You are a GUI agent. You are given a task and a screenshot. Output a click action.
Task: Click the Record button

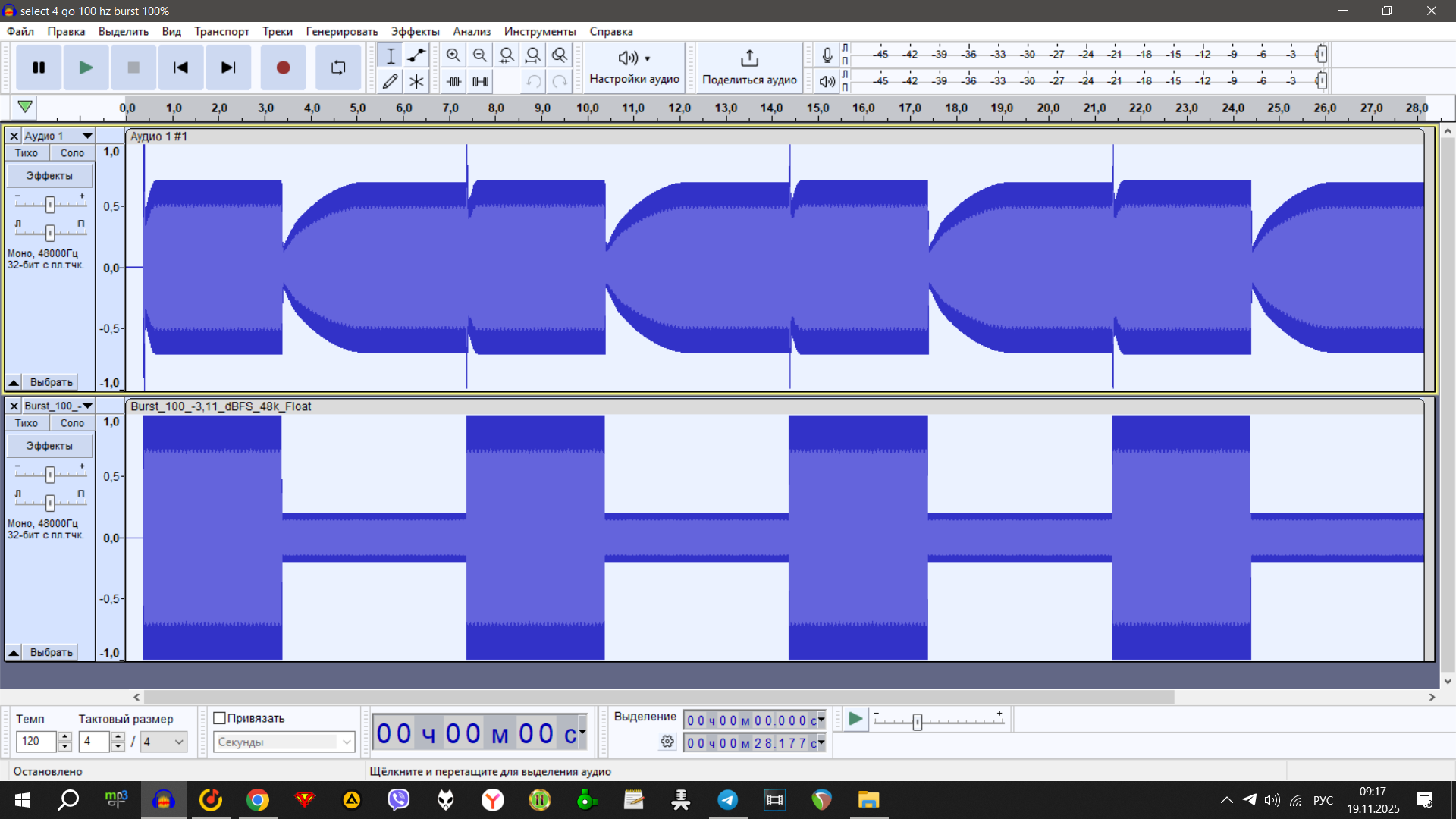283,67
